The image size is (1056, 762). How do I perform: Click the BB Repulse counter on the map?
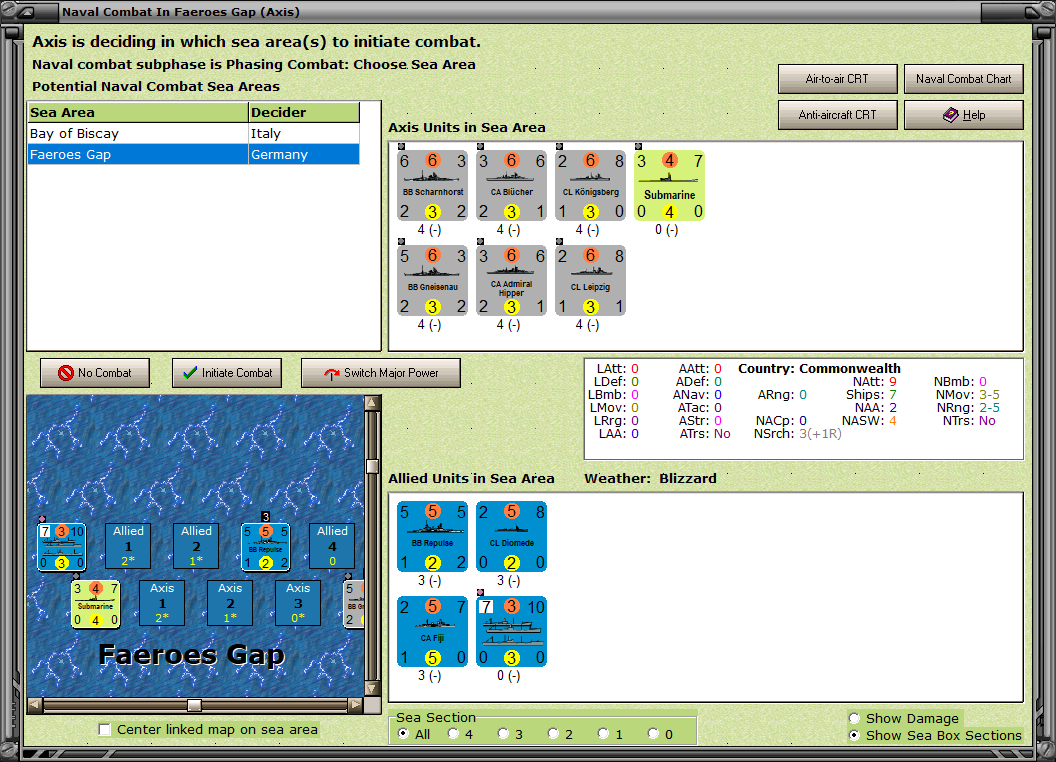click(265, 547)
